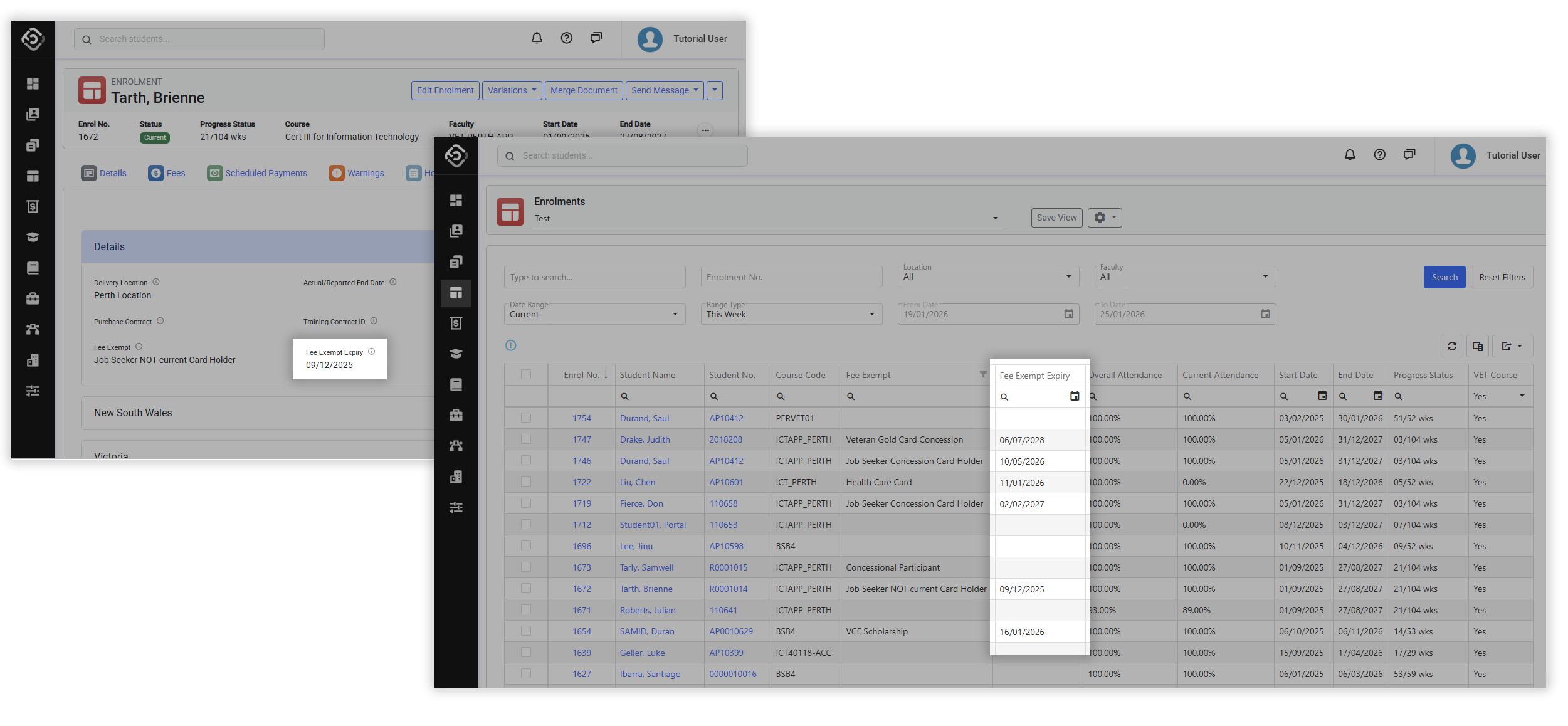Open the To Date calendar picker
1568x726 pixels.
pos(1265,314)
